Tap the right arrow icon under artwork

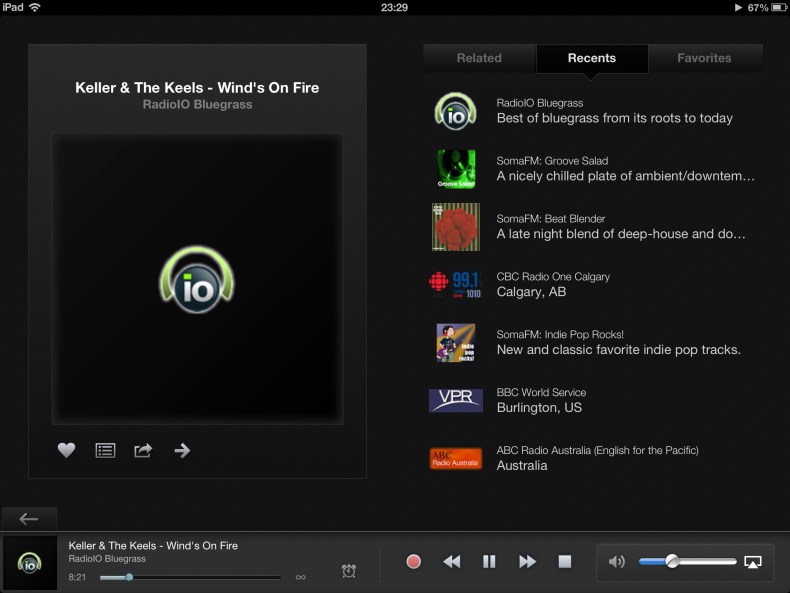pos(182,450)
